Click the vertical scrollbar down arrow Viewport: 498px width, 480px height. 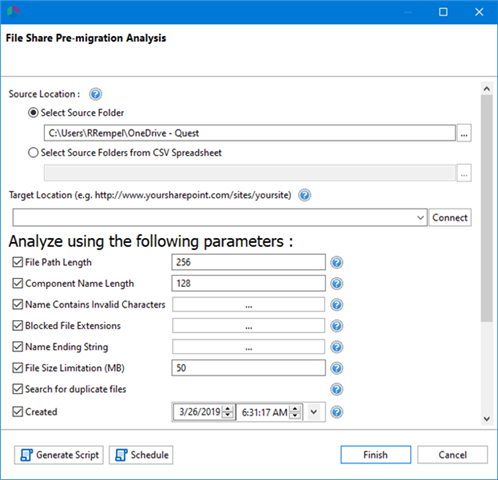coord(487,419)
